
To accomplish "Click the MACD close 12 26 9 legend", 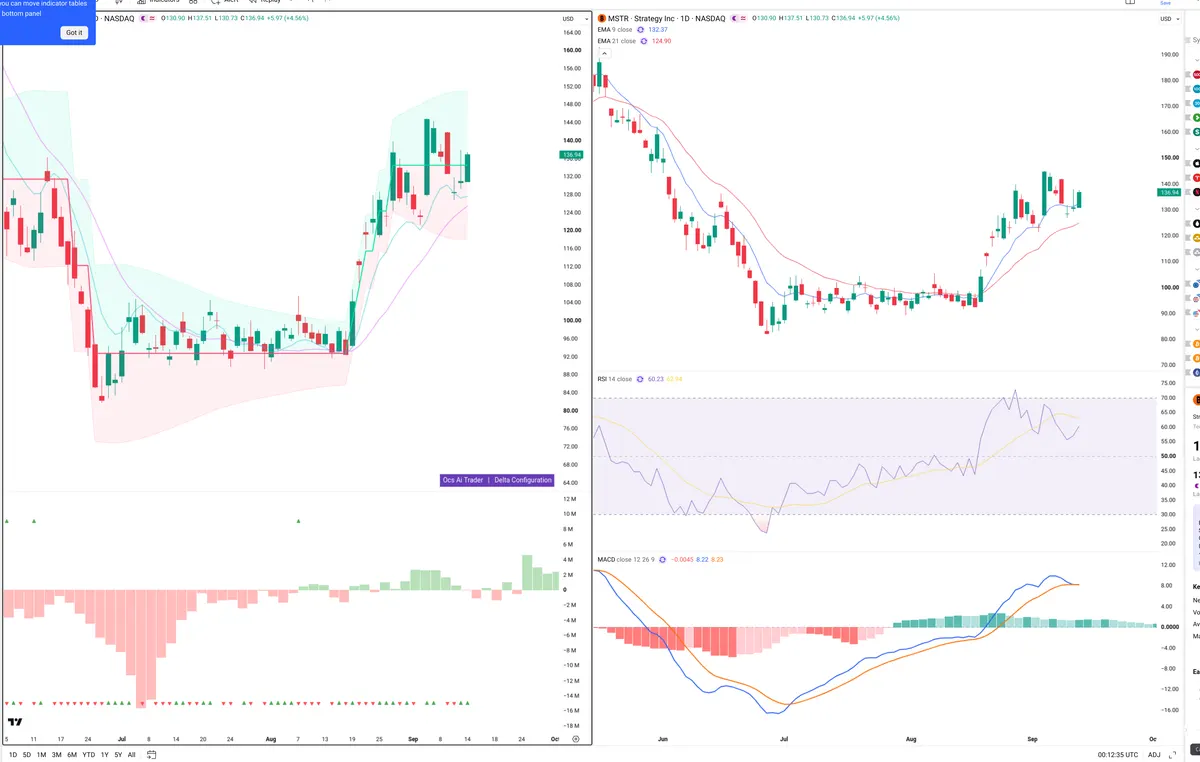I will point(628,559).
